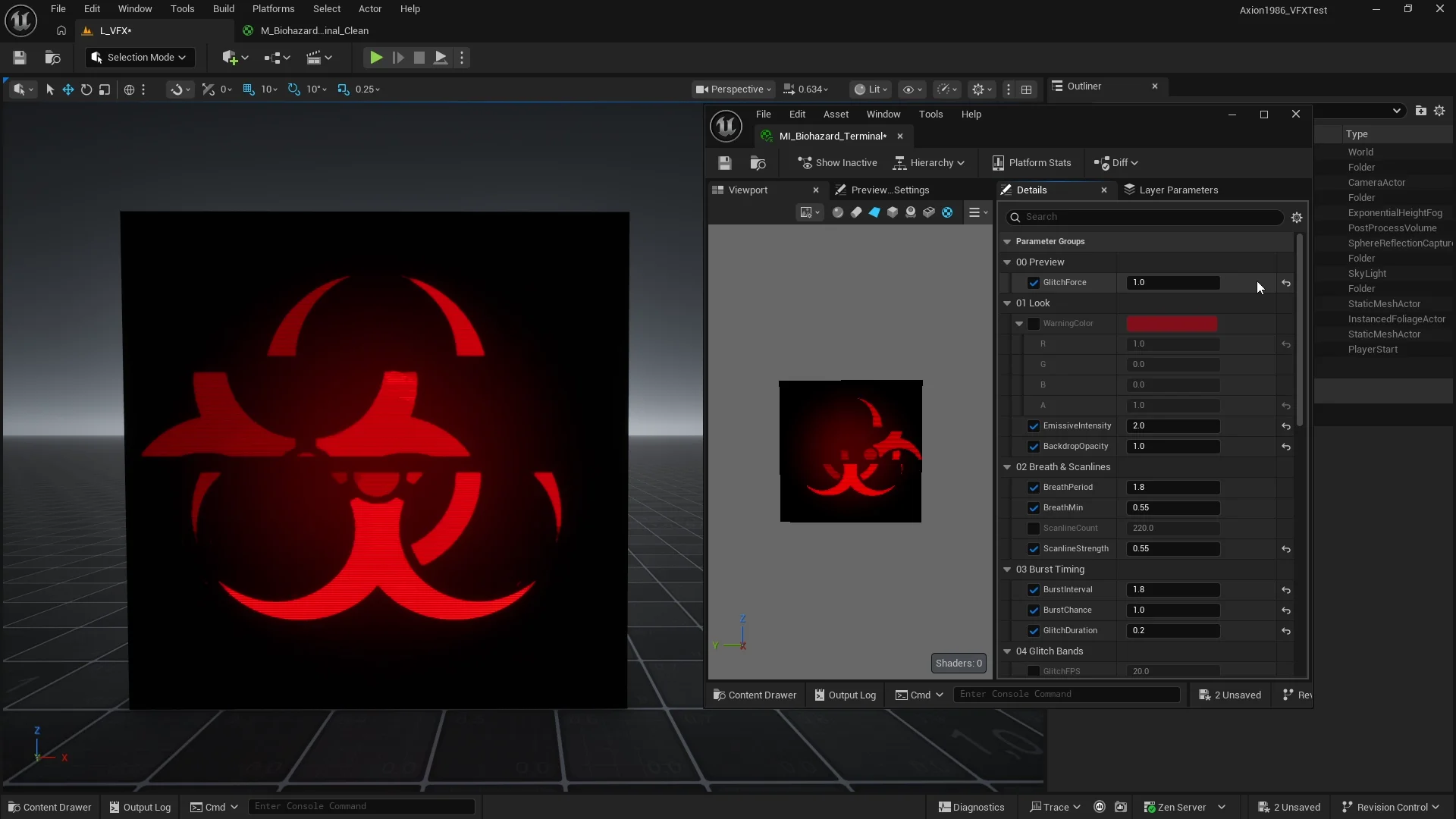Enable the WarningColor parameter override
This screenshot has height=819, width=1456.
click(1034, 324)
